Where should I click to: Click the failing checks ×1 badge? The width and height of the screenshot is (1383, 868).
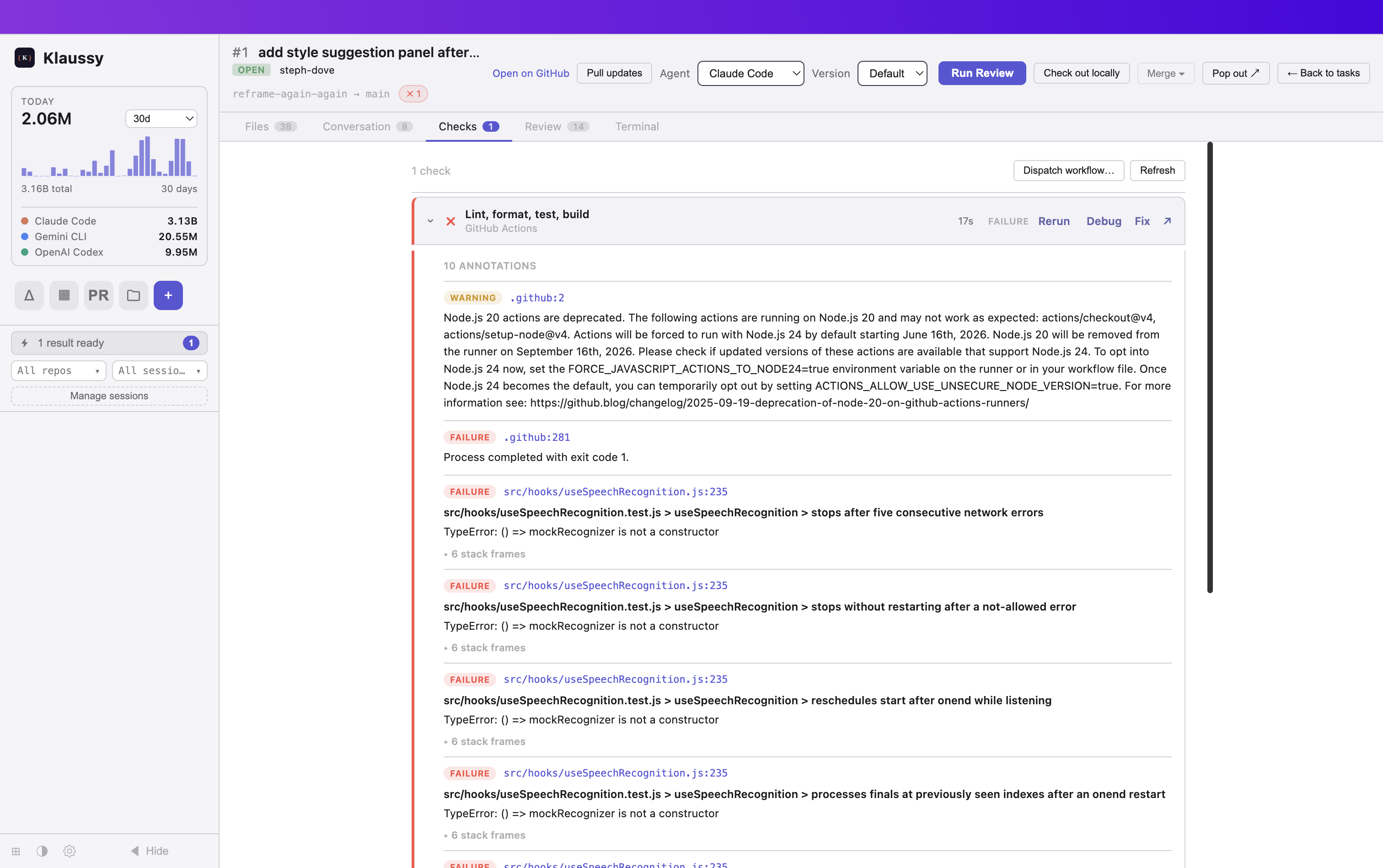click(413, 94)
